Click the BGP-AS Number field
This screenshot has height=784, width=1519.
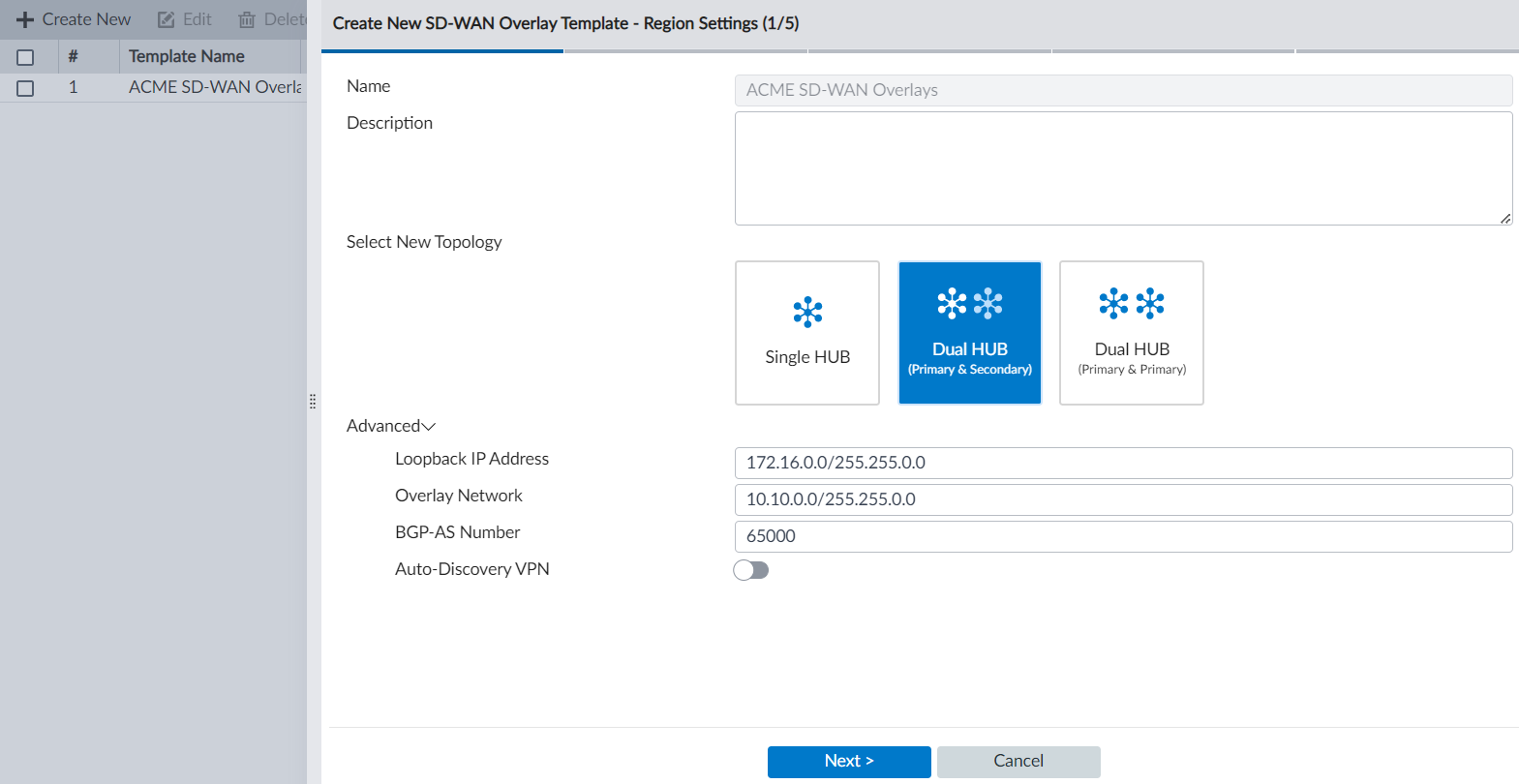[x=1123, y=536]
